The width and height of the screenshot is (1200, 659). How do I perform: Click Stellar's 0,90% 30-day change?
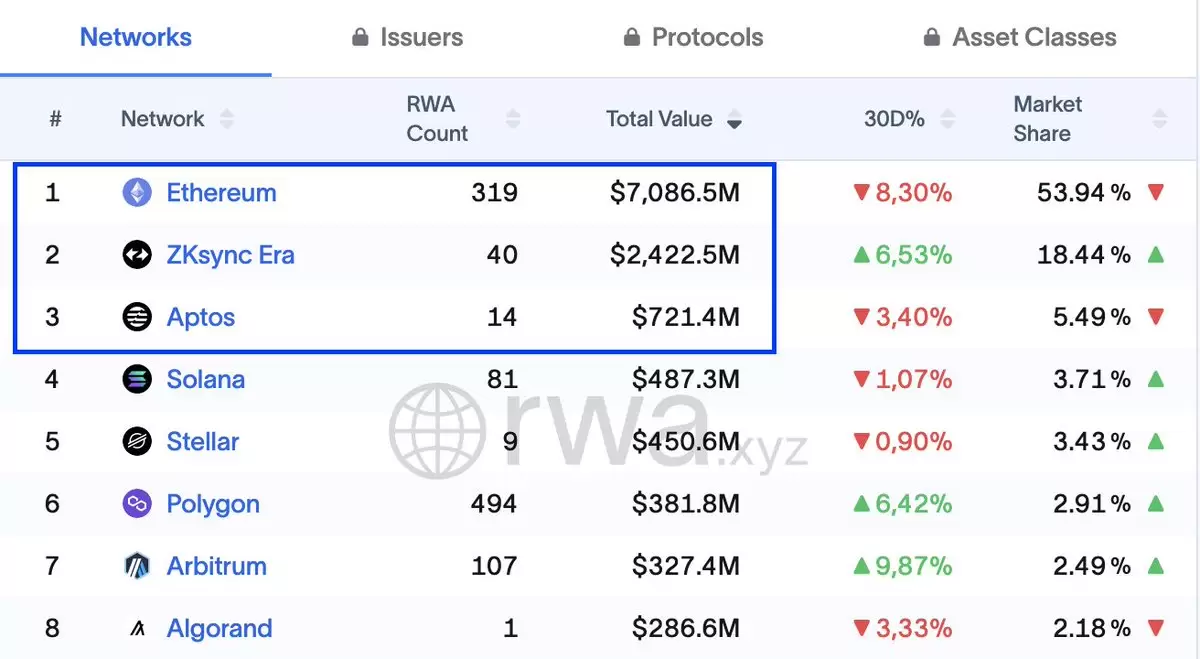point(902,441)
